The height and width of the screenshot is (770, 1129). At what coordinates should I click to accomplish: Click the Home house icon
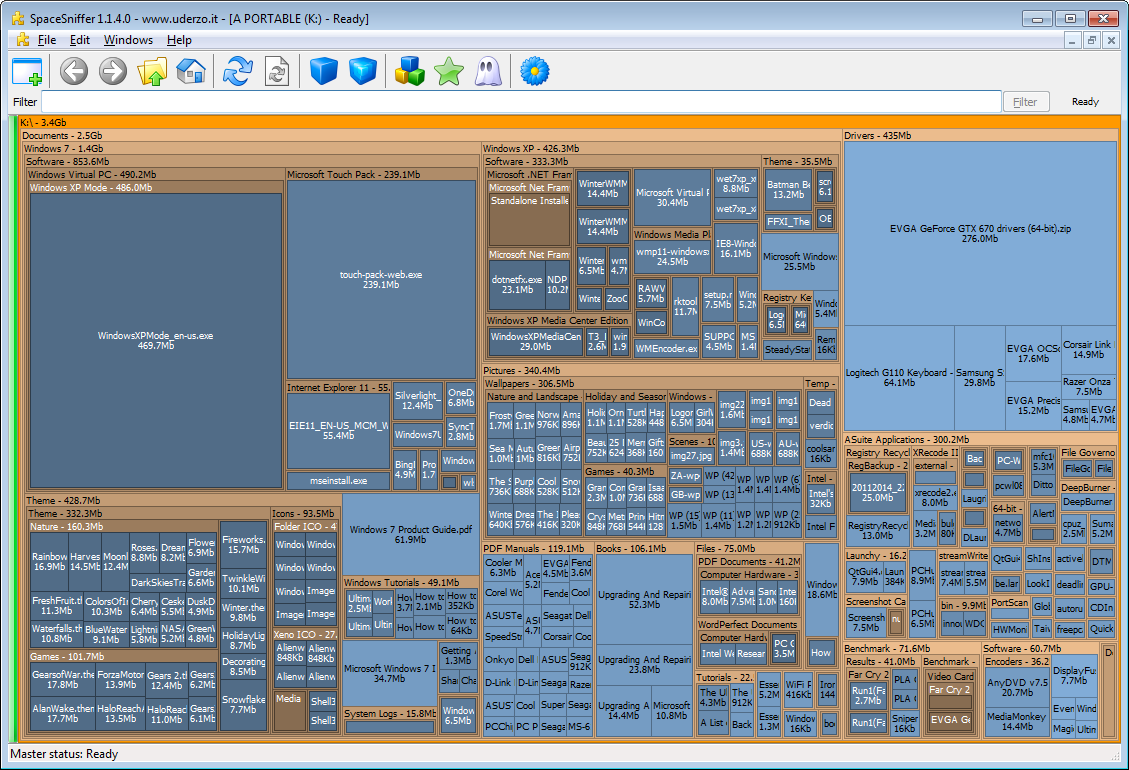[190, 71]
